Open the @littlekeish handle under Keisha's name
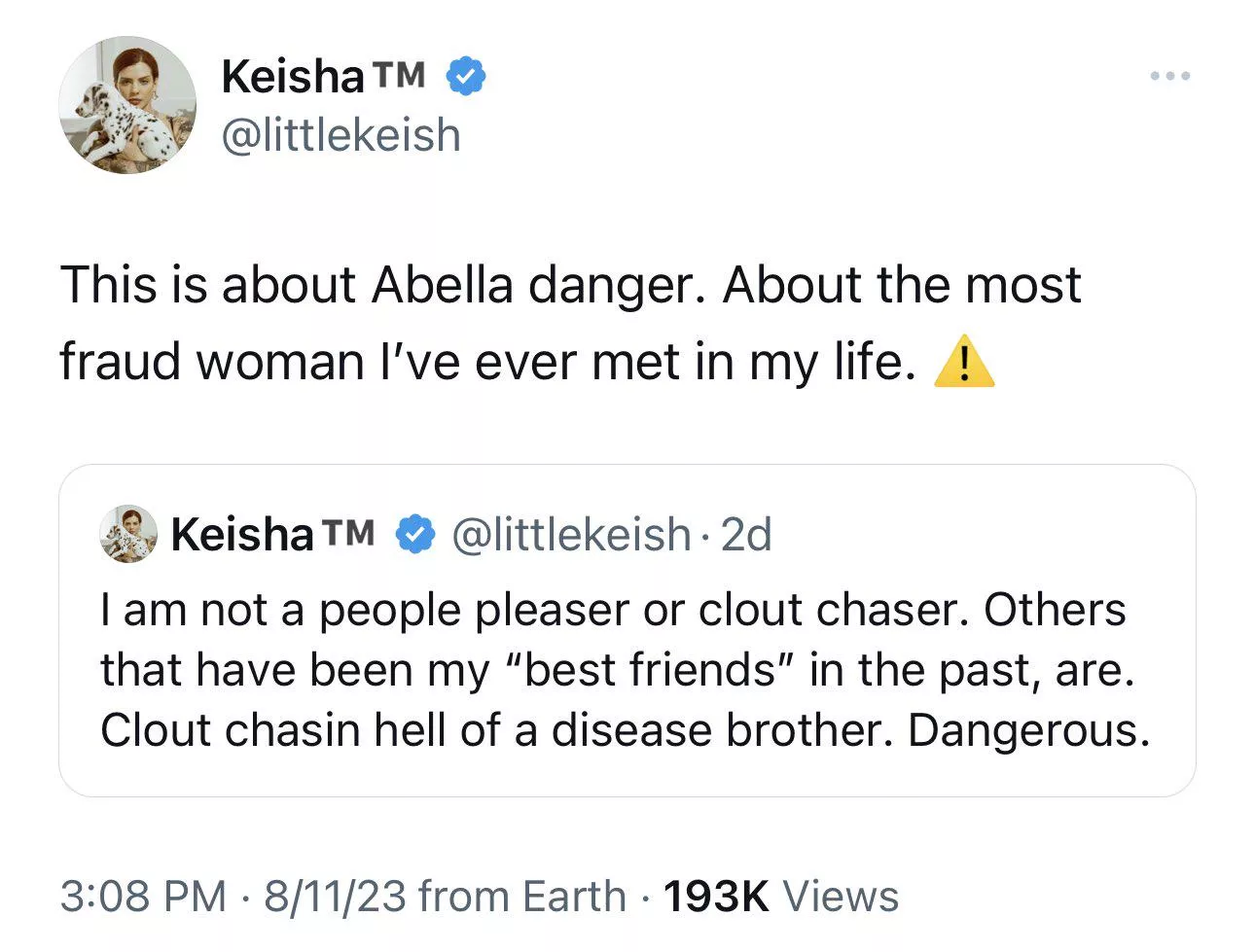 click(x=341, y=134)
